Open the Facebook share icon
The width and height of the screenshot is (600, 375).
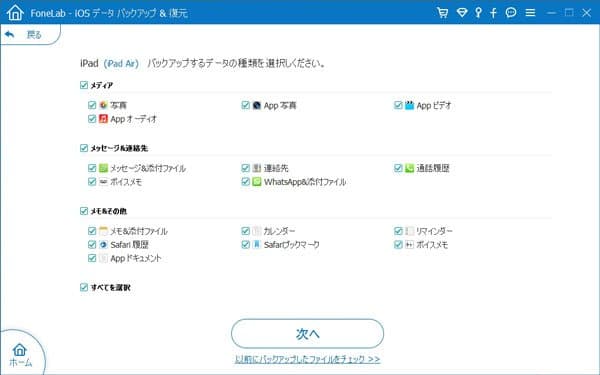click(x=493, y=13)
